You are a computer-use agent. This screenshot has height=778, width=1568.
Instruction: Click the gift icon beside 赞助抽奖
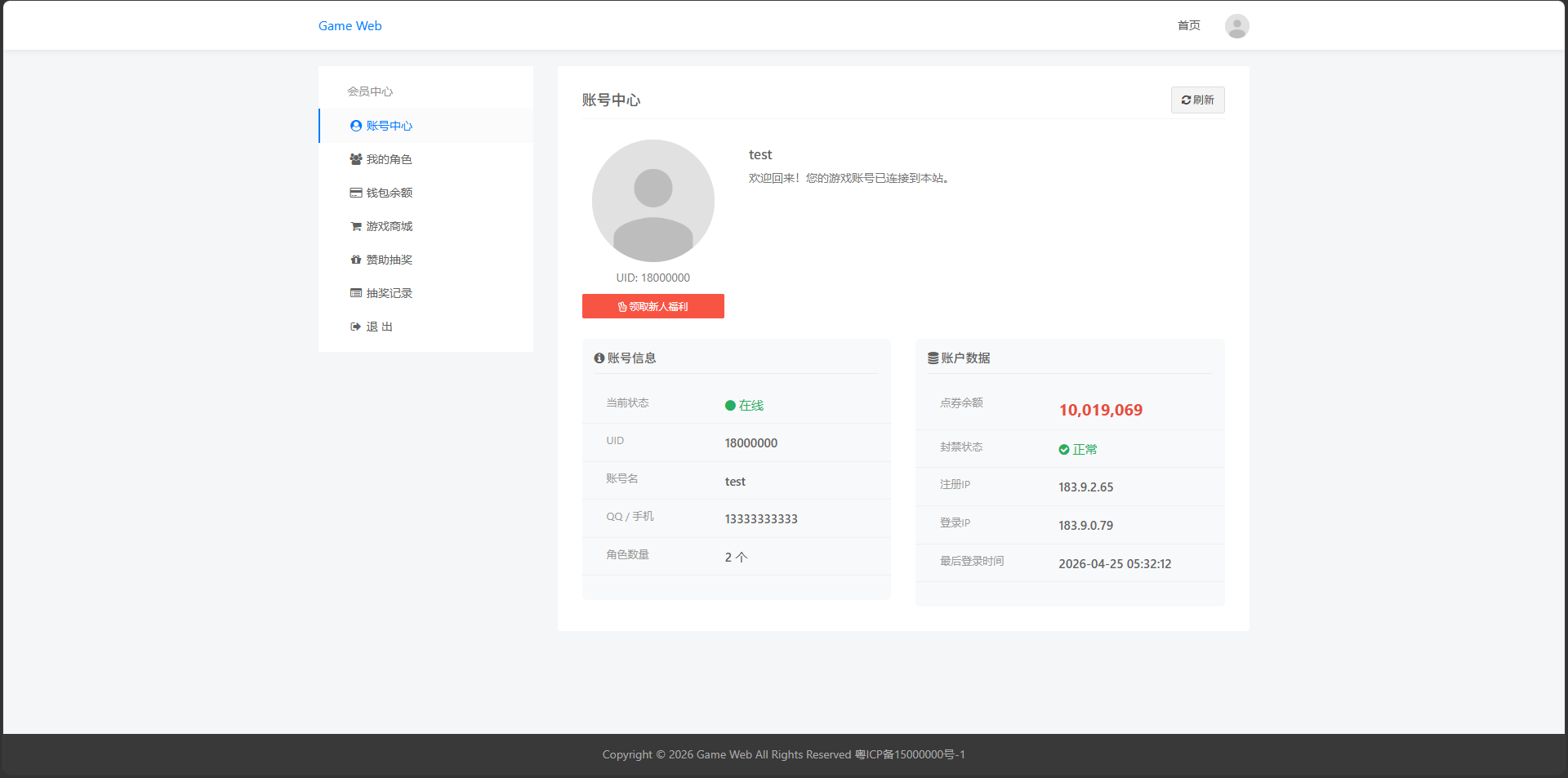355,260
